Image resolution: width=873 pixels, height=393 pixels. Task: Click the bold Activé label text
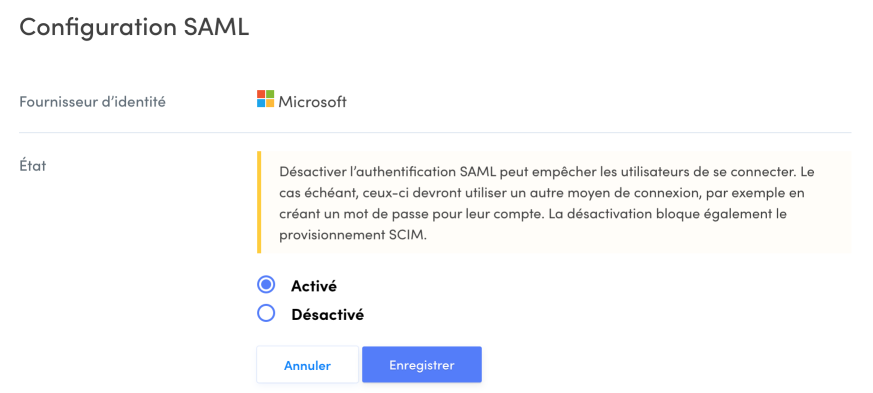pos(313,286)
